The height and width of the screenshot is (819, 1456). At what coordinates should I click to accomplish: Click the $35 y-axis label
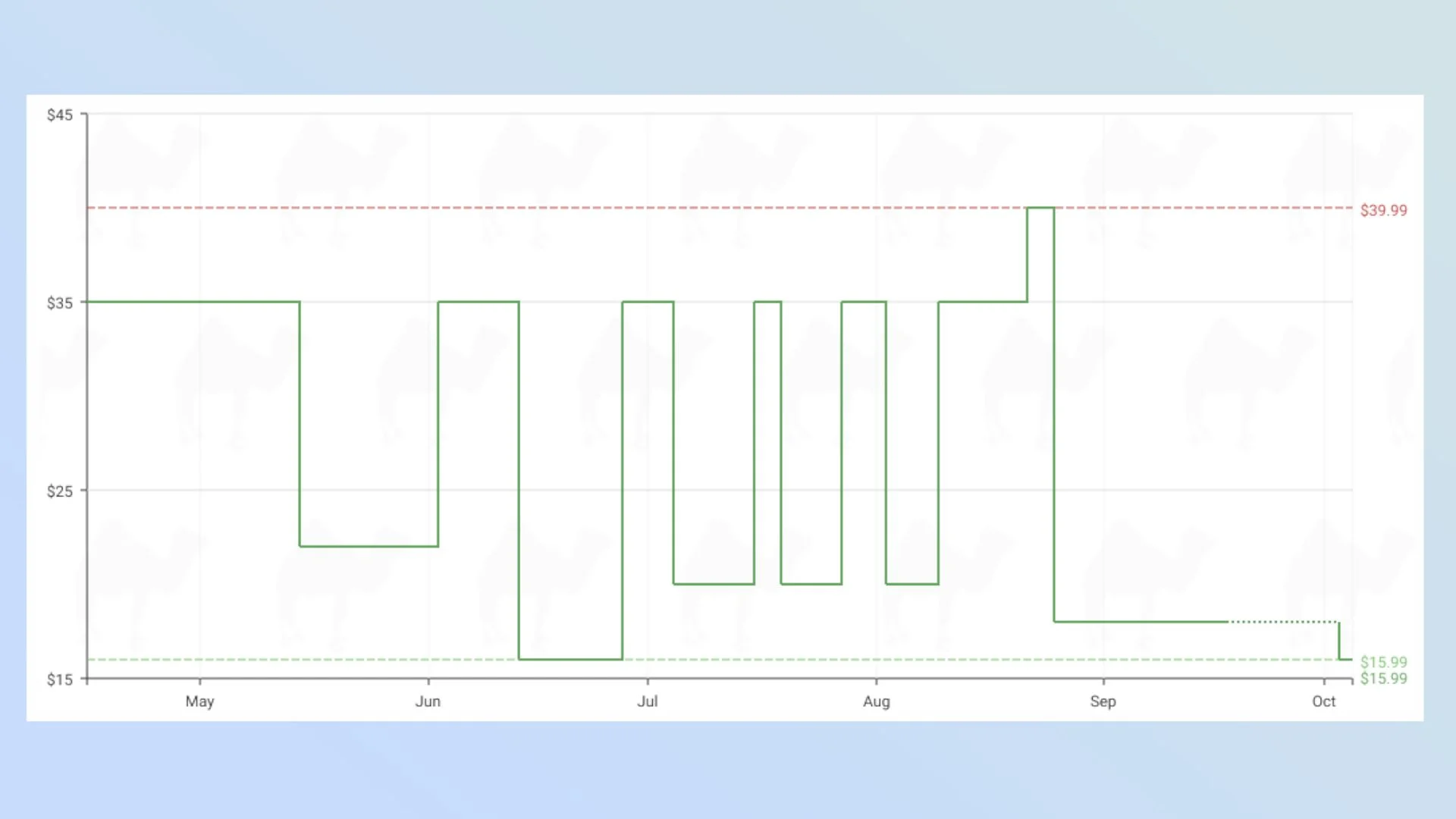60,303
